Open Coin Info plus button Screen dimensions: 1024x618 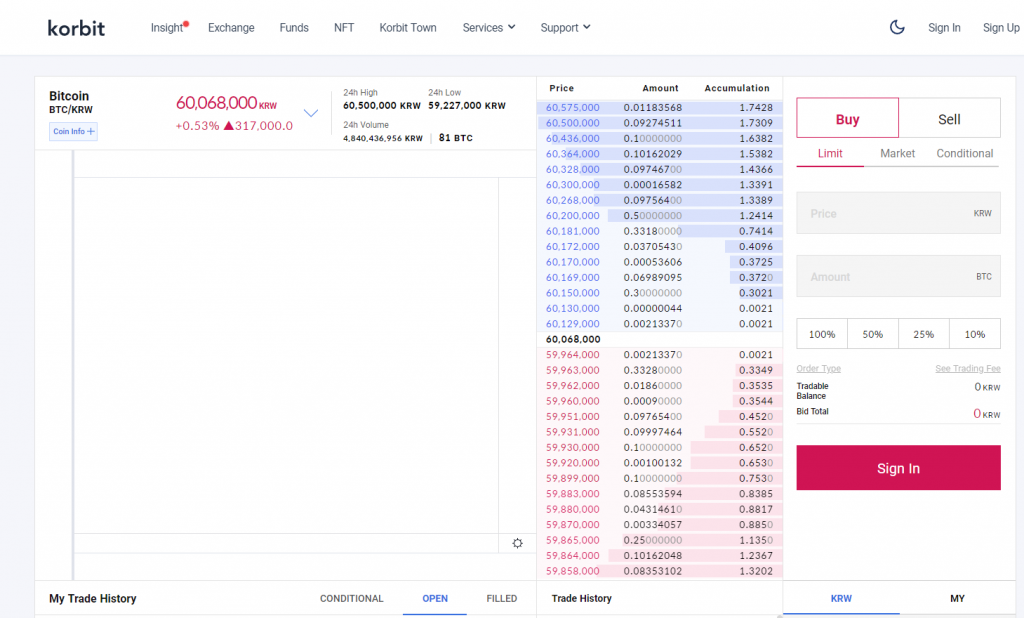[x=74, y=131]
